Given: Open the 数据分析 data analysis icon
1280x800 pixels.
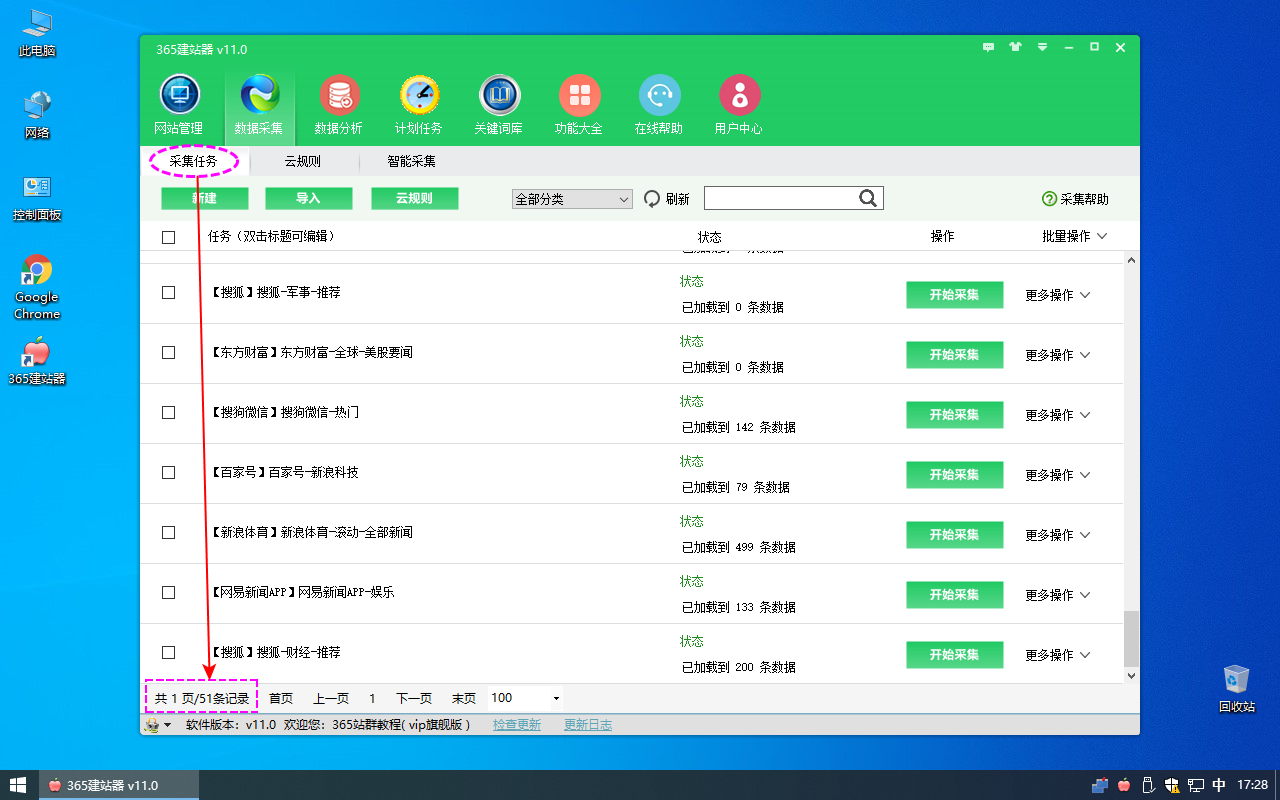Looking at the screenshot, I should pos(339,96).
